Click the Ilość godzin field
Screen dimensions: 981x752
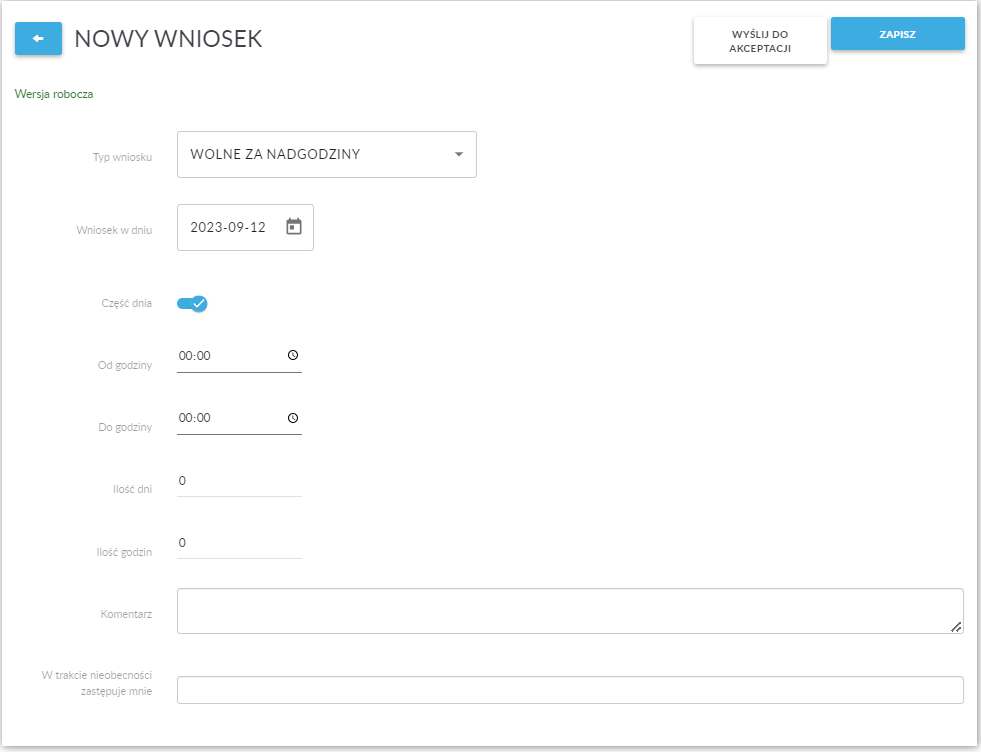(x=239, y=543)
